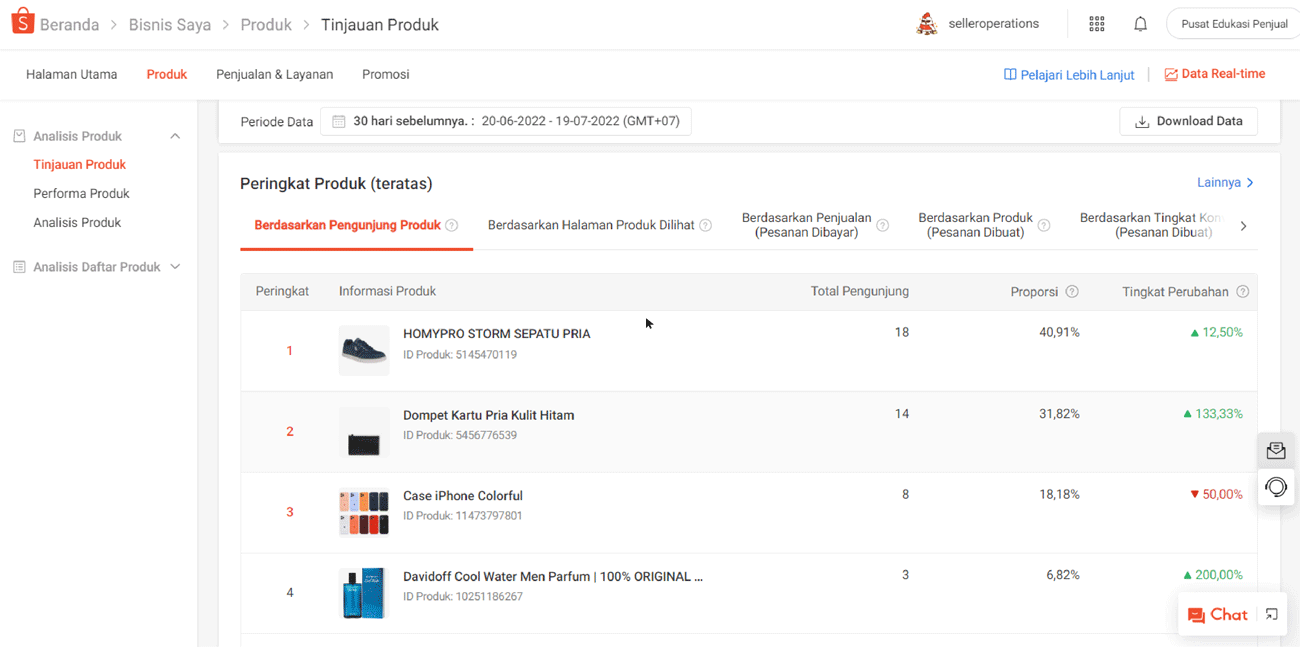This screenshot has height=647, width=1300.
Task: Open the Penjualan & Layanan menu
Action: (x=274, y=74)
